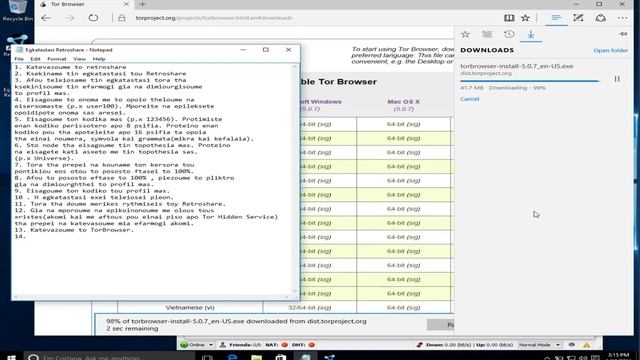Open Windows Start menu
640x360 pixels.
pos(11,357)
